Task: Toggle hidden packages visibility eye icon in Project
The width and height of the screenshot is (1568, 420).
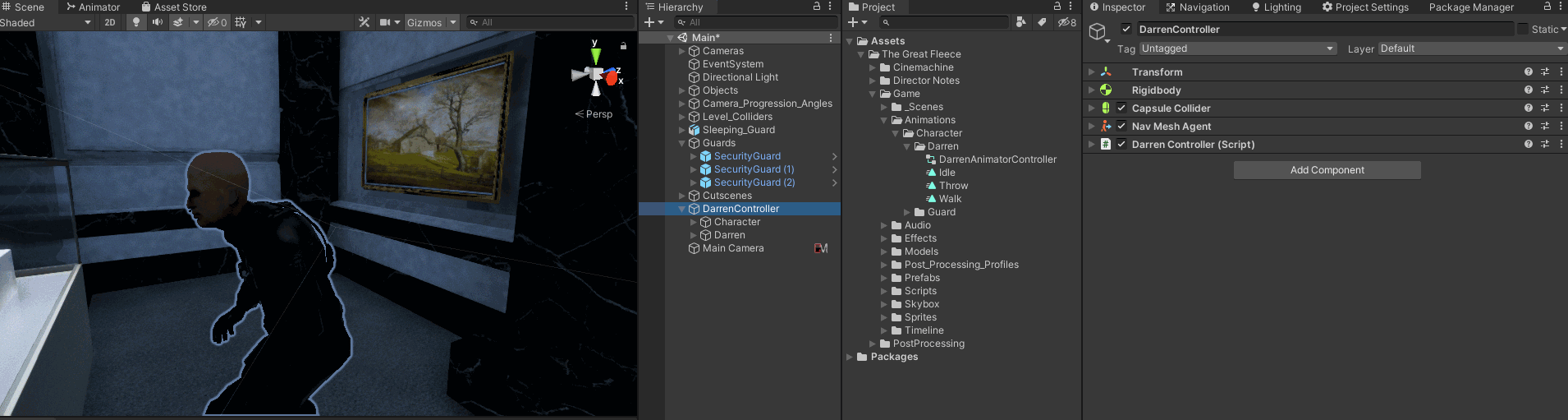Action: (1067, 22)
